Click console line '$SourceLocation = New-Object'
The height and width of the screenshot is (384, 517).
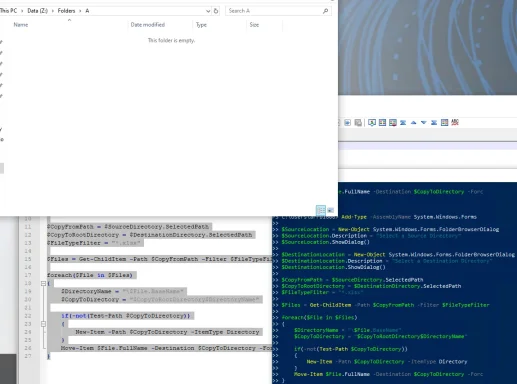click(390, 229)
